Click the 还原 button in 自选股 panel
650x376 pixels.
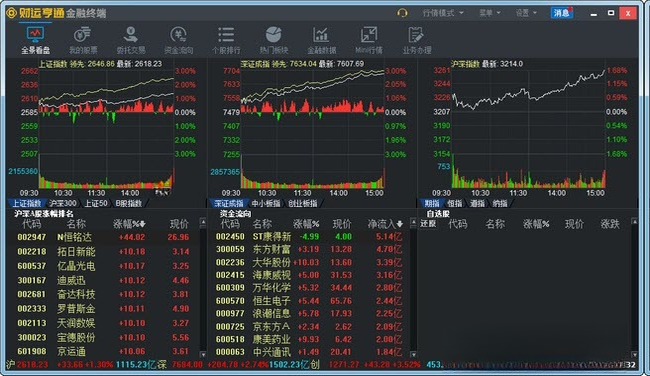pyautogui.click(x=428, y=224)
